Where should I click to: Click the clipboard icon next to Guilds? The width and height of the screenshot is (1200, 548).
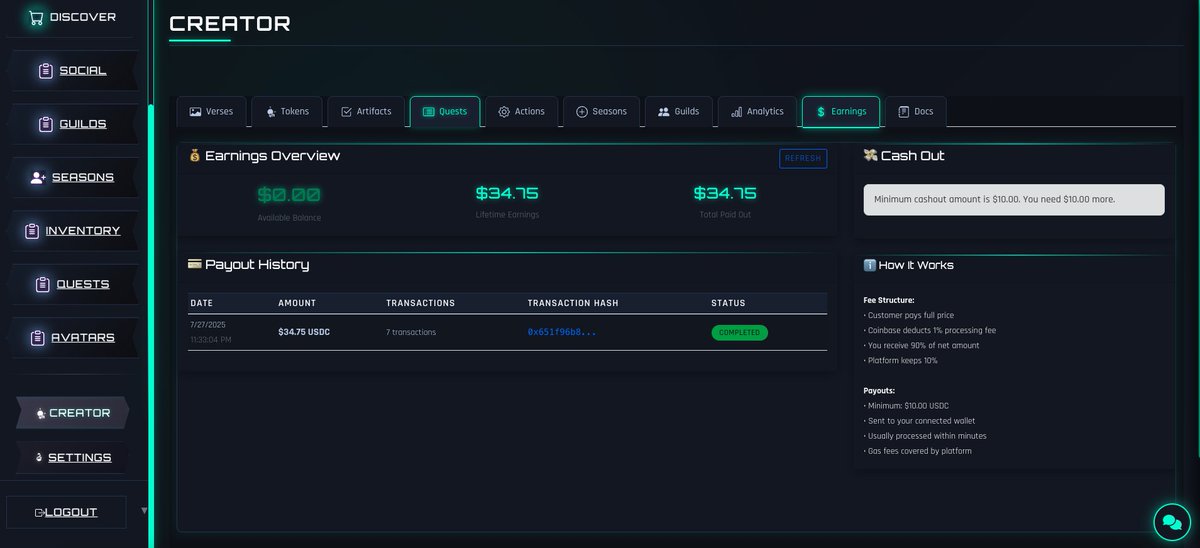45,124
